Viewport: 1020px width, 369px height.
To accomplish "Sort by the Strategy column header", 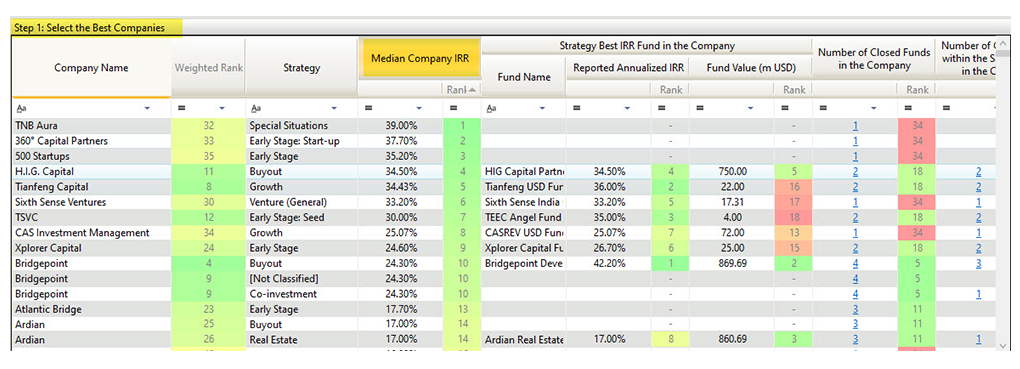I will tap(301, 68).
